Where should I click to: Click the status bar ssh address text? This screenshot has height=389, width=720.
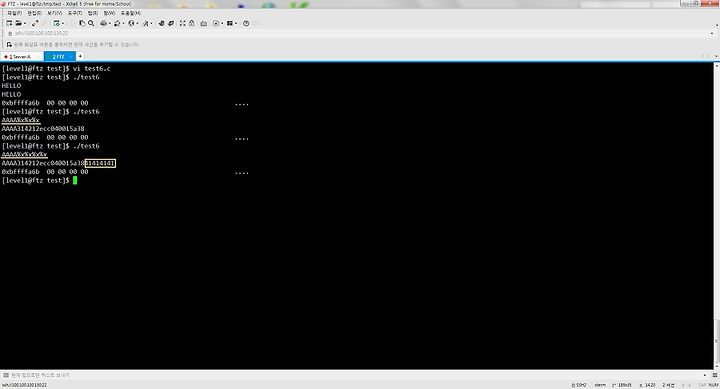[x=24, y=385]
